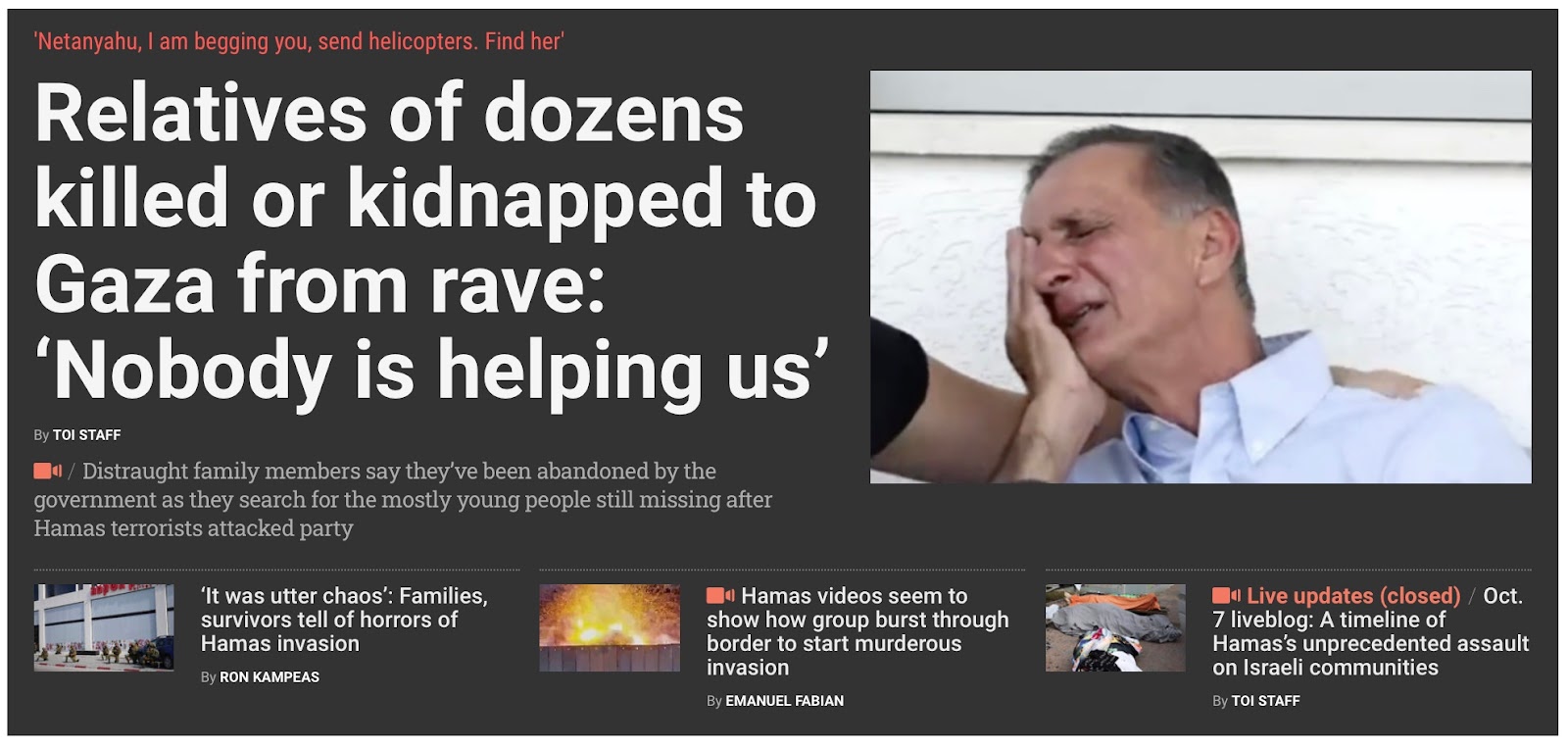Open the large photo of the crying man
The height and width of the screenshot is (747, 1568).
1200,276
